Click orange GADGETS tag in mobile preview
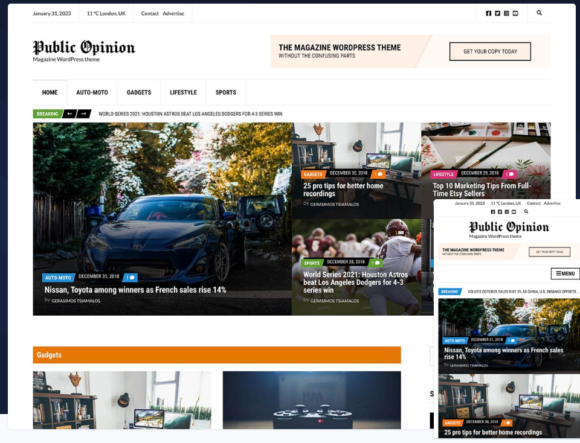580x443 pixels. (453, 422)
